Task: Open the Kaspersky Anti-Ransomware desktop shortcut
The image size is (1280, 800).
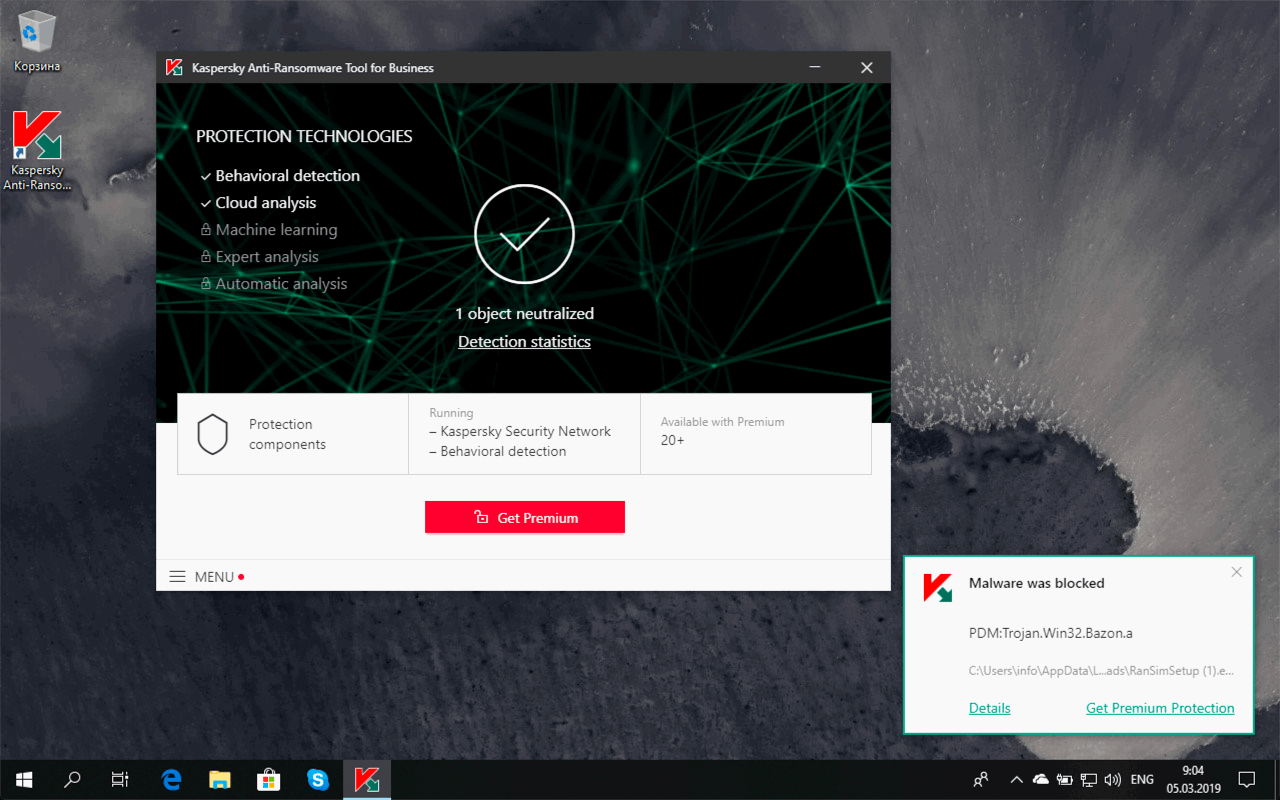Action: click(37, 138)
